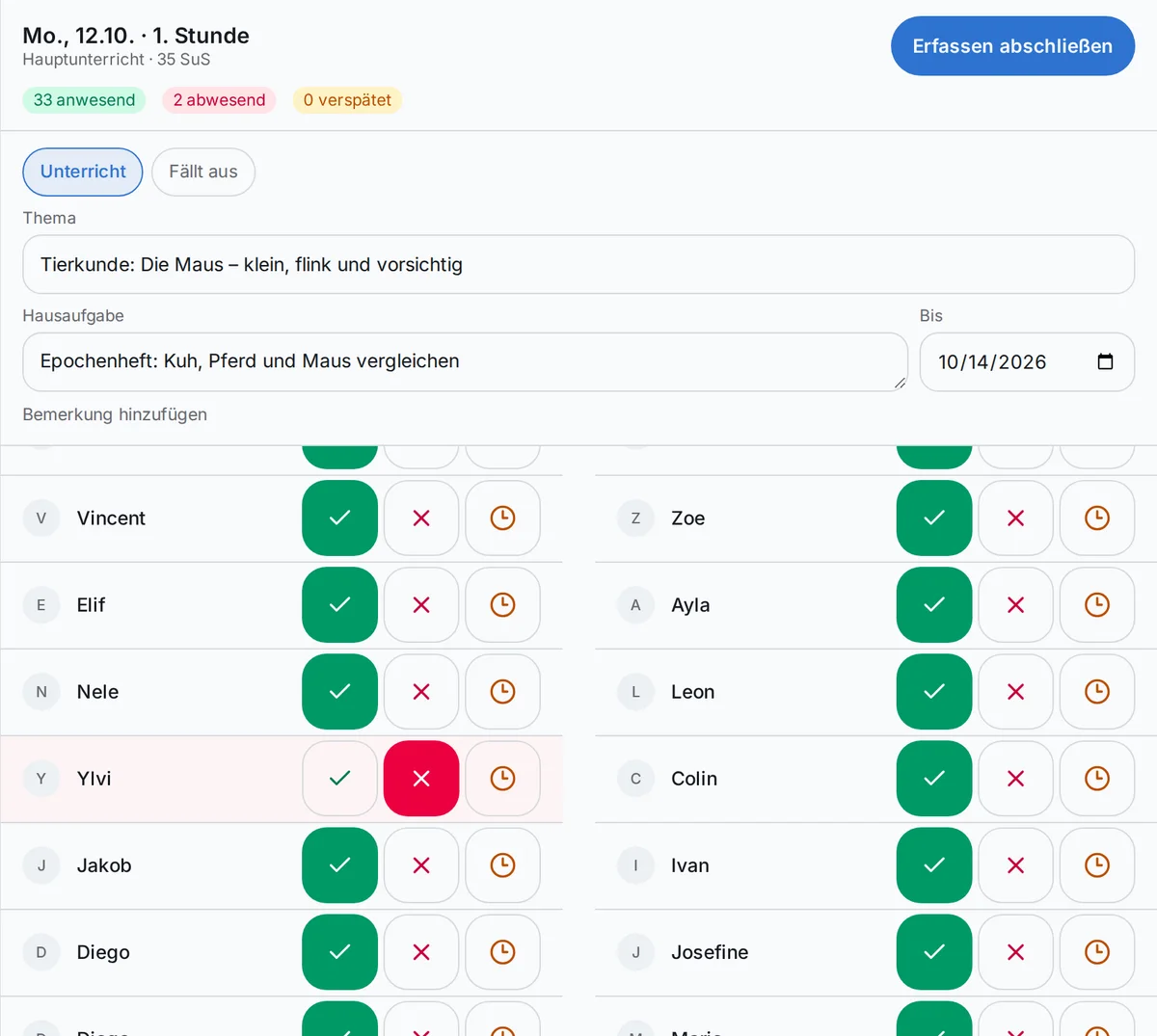Set Elif to absent
This screenshot has width=1157, height=1036.
pos(421,605)
